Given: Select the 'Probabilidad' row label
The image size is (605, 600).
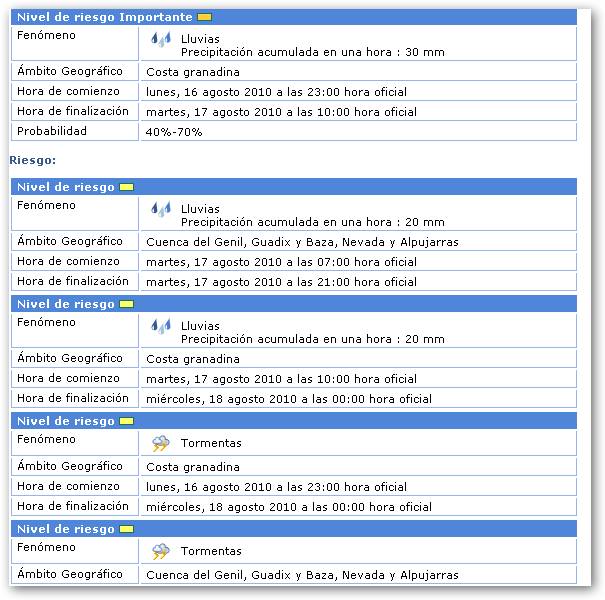Looking at the screenshot, I should coord(52,131).
